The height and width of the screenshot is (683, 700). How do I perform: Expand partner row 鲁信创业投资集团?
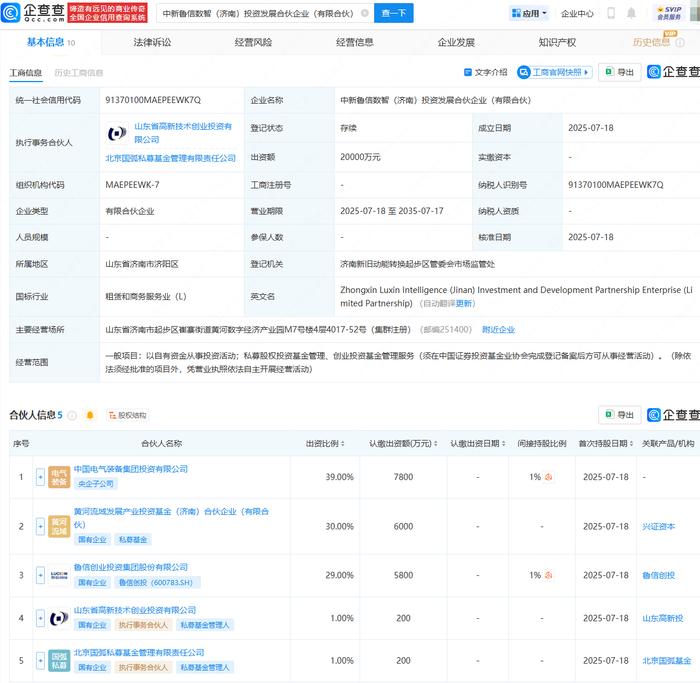40,575
